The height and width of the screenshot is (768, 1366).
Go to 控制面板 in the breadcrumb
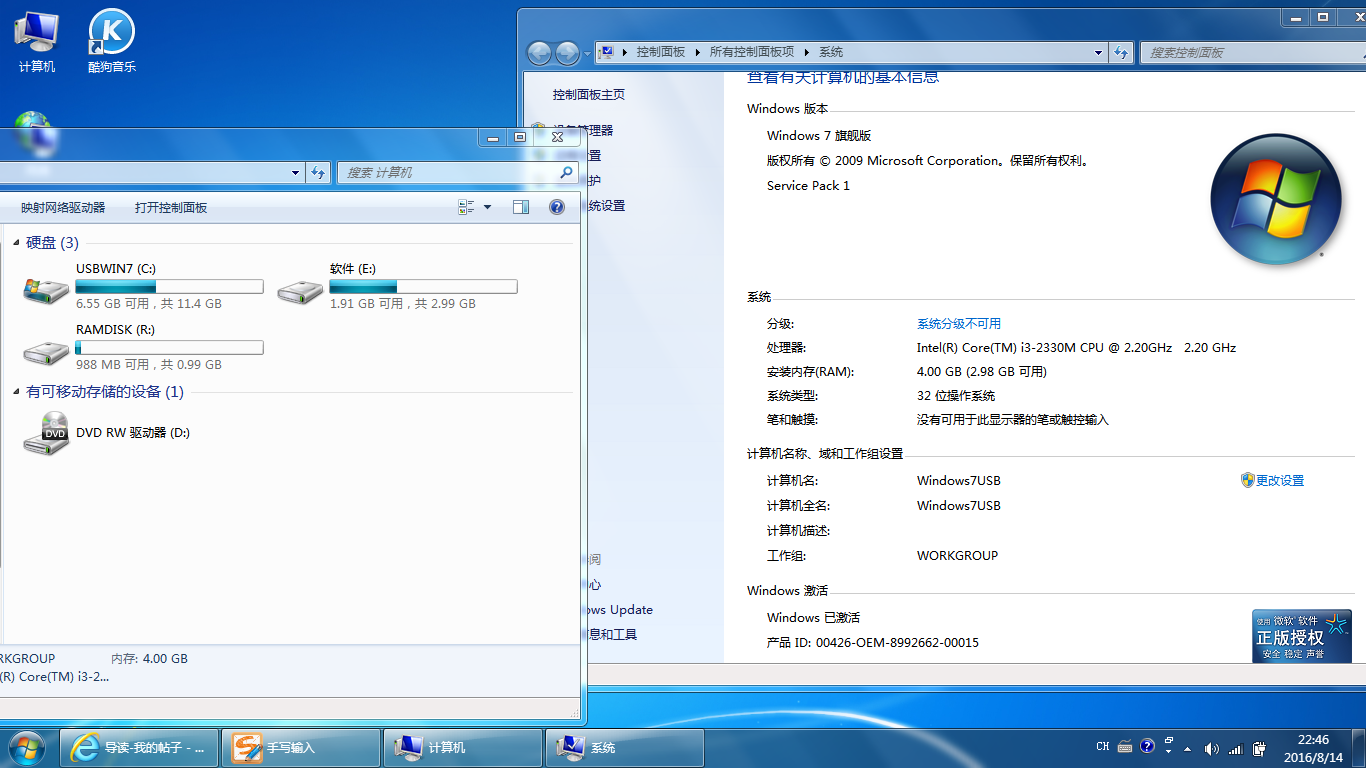click(x=661, y=52)
